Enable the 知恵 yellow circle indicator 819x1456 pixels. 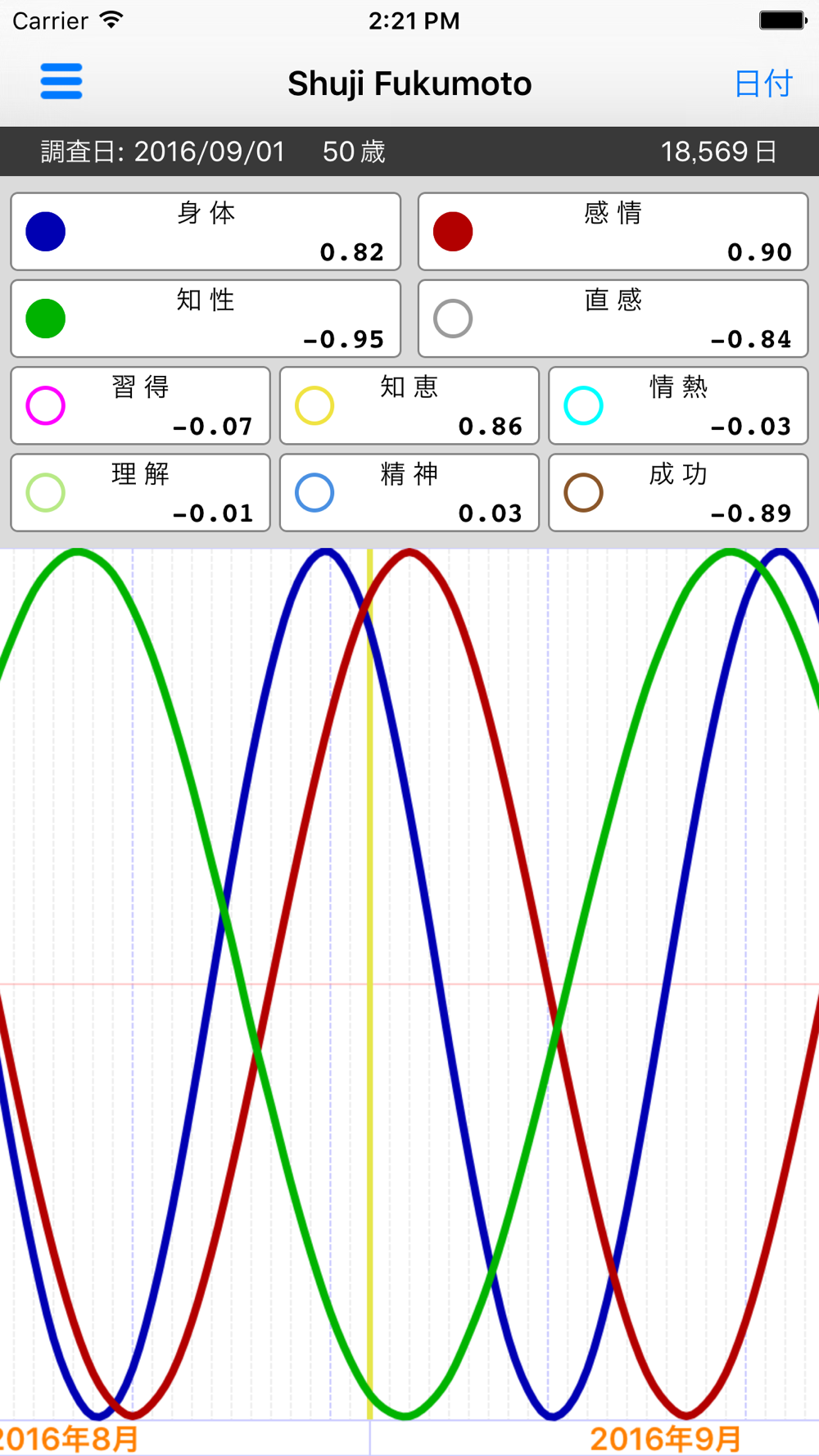point(314,405)
